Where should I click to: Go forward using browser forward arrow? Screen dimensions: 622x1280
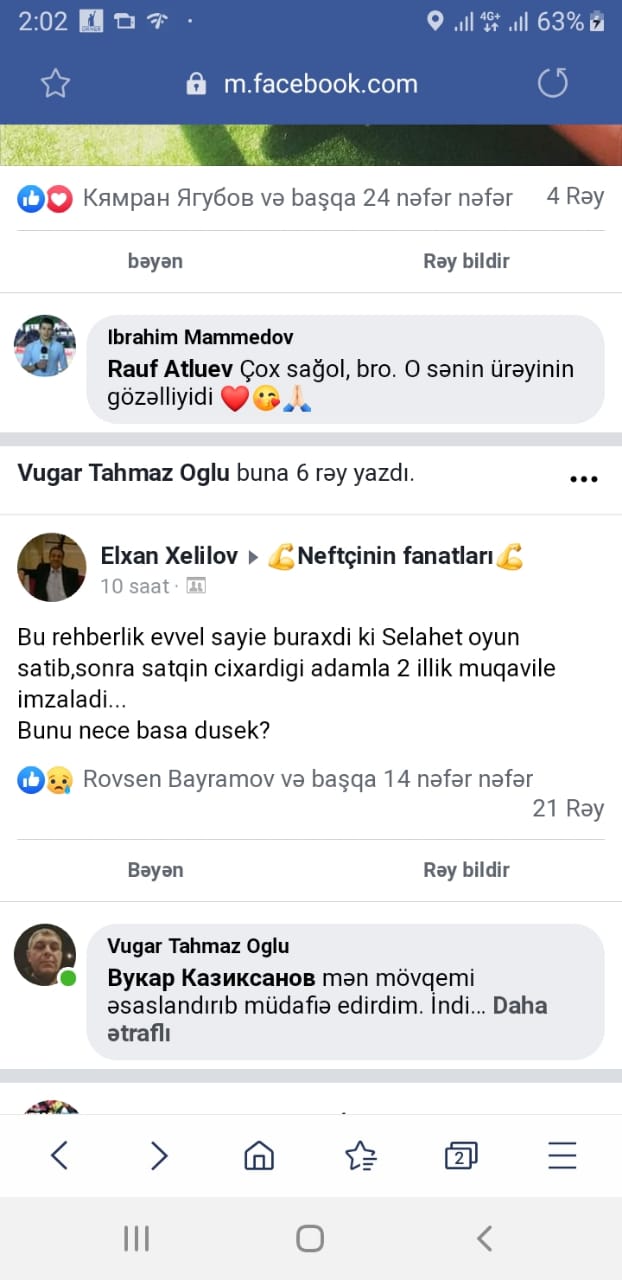click(159, 1156)
